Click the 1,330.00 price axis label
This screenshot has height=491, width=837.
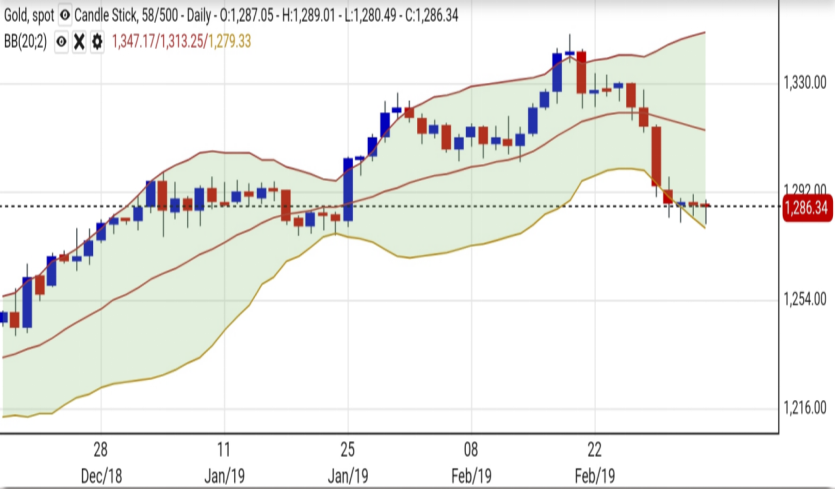tap(804, 83)
